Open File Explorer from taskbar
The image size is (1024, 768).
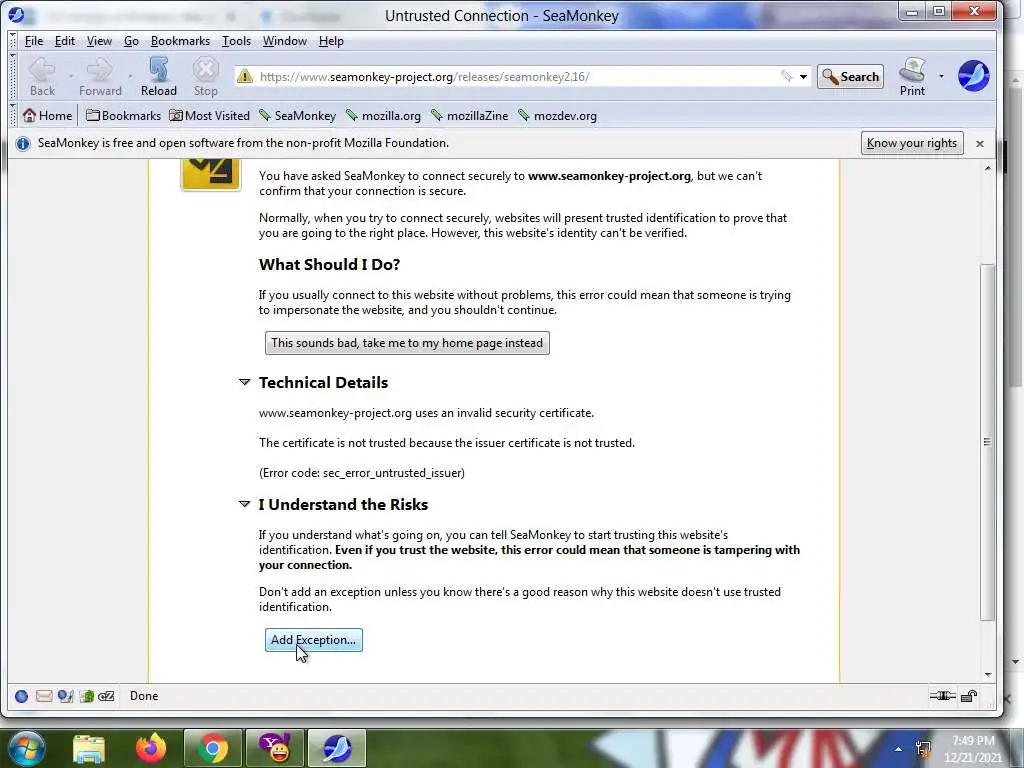tap(89, 748)
